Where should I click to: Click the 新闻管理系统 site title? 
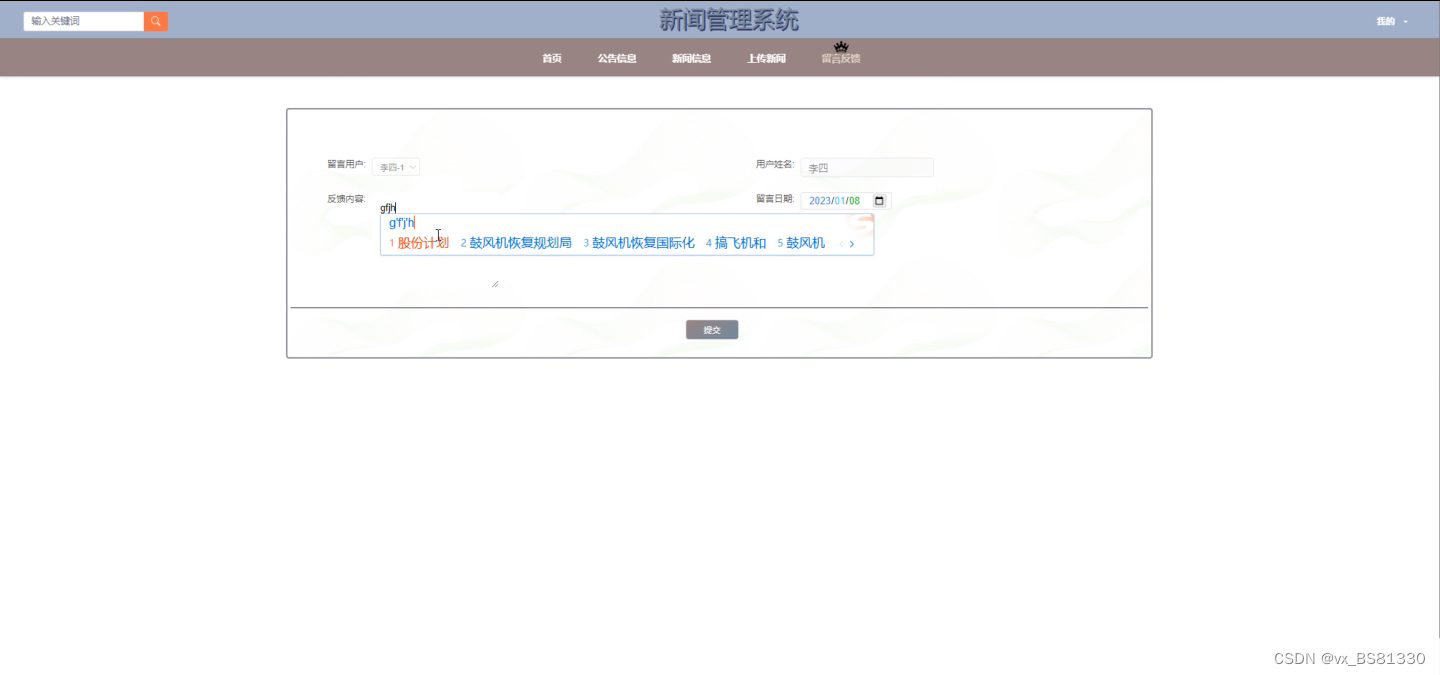(x=729, y=20)
